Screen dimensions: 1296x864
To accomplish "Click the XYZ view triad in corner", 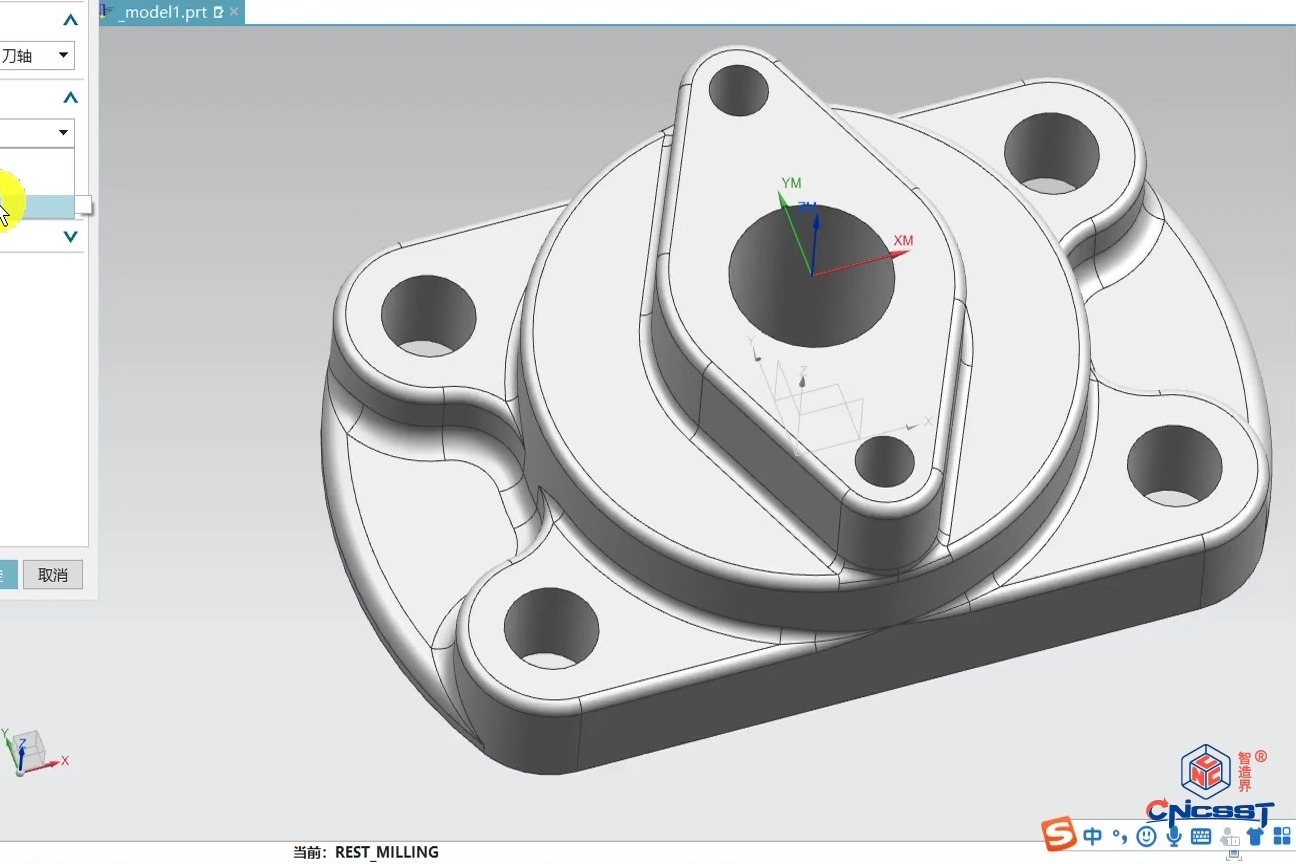I will pyautogui.click(x=28, y=752).
